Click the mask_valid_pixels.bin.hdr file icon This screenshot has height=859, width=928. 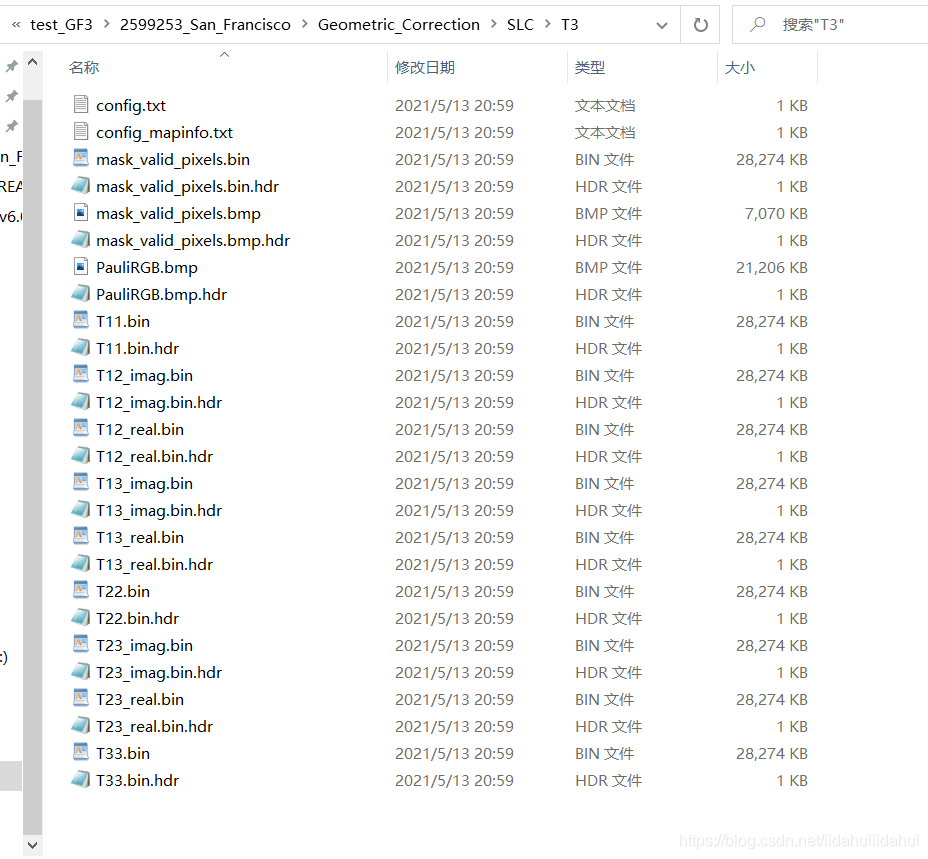pos(81,185)
